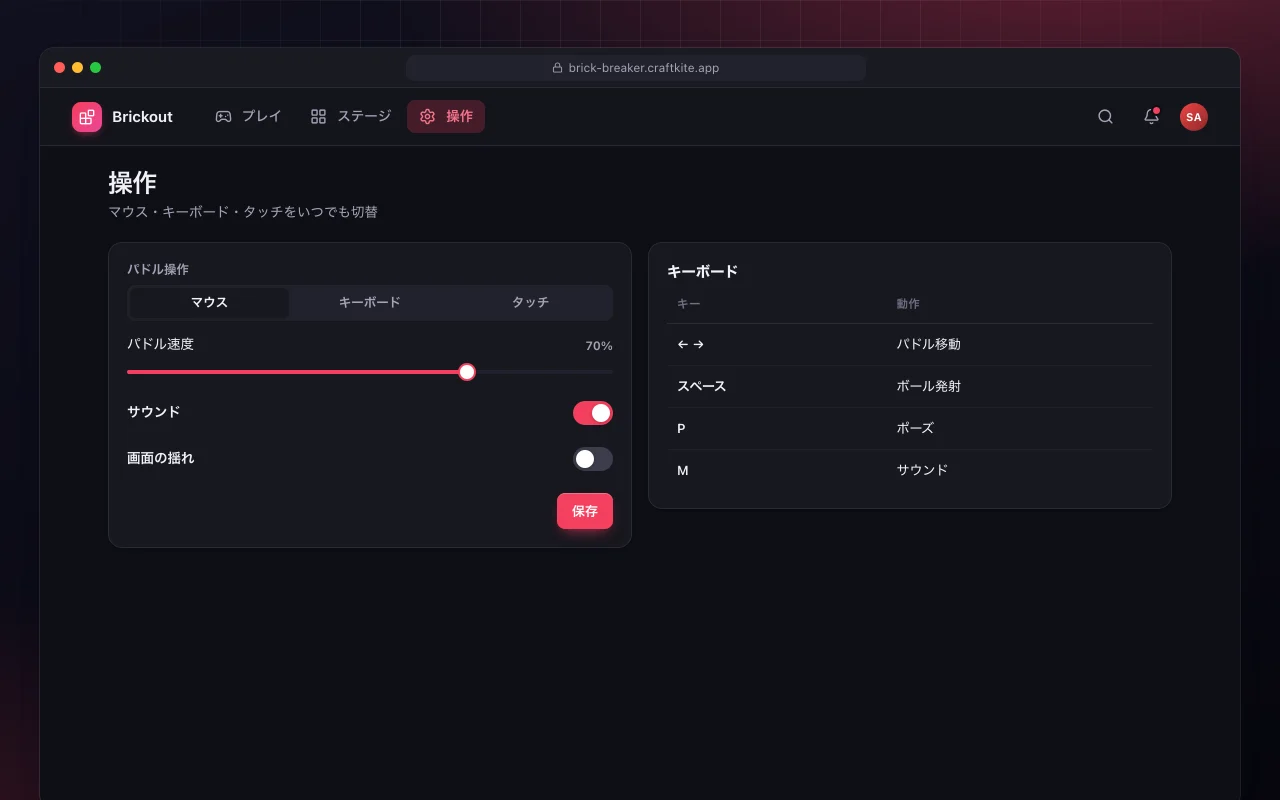
Task: Select マウス paddle control option
Action: 209,302
